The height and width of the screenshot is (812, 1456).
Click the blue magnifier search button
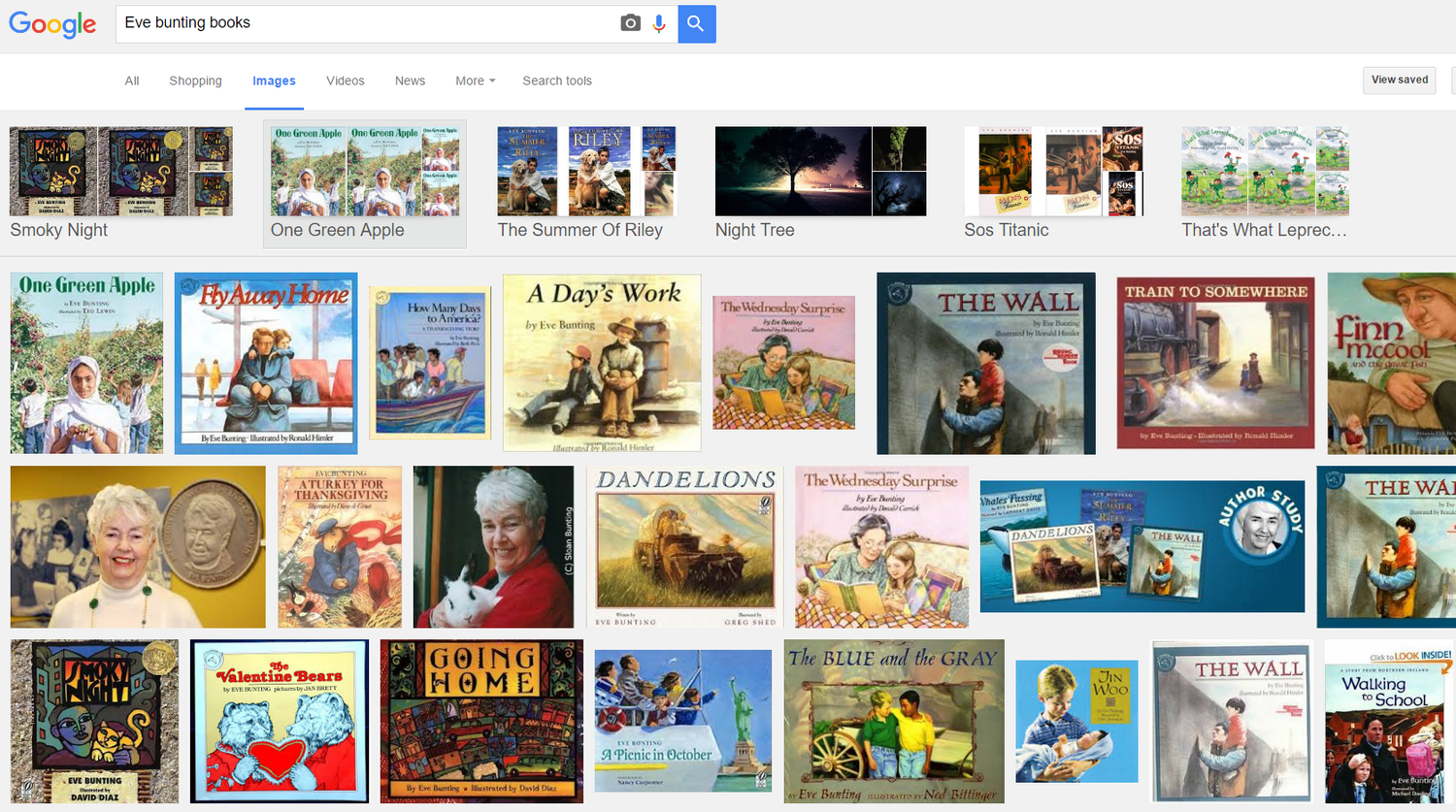[696, 24]
